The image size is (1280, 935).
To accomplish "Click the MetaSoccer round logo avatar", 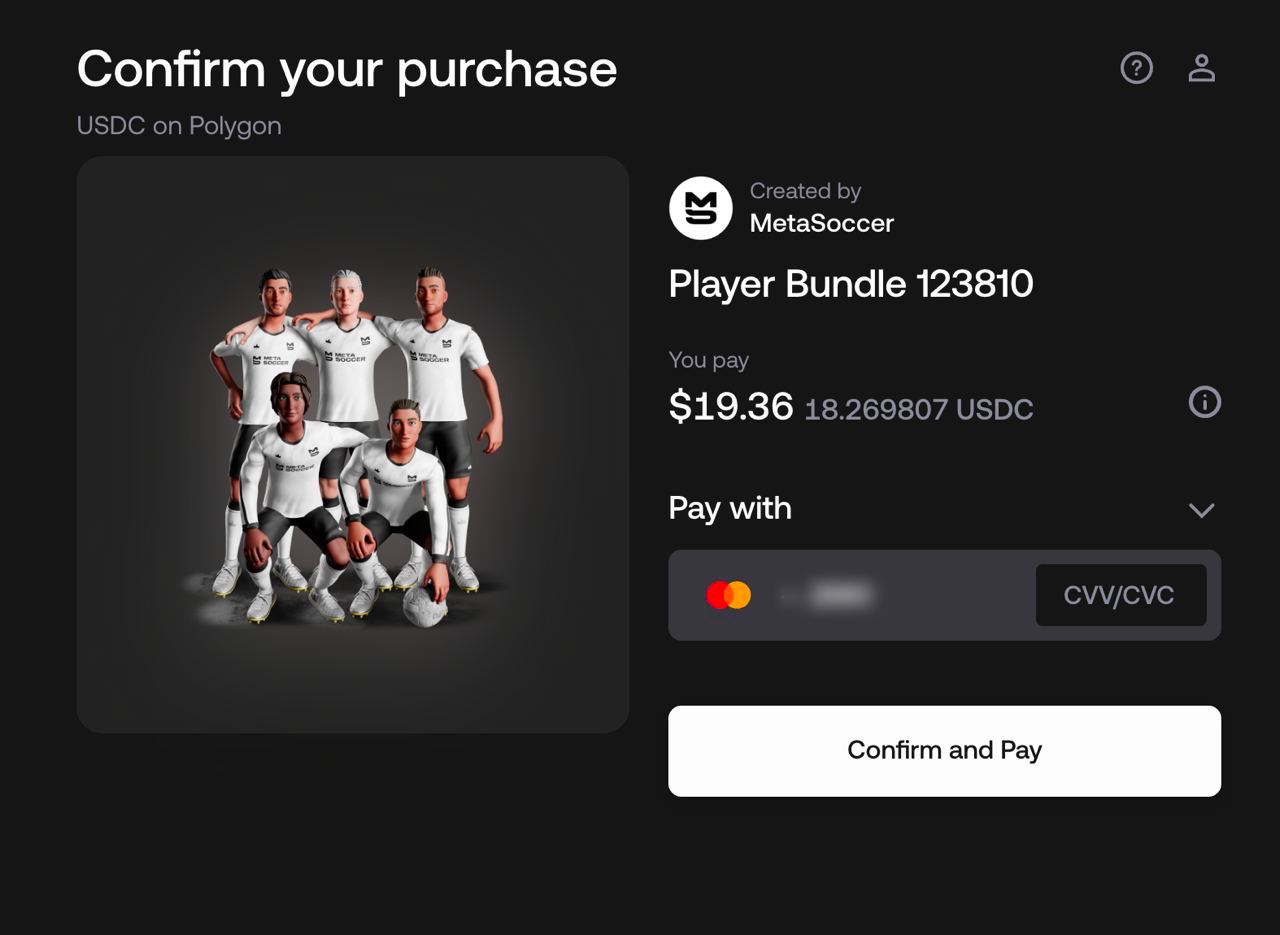I will (x=700, y=208).
